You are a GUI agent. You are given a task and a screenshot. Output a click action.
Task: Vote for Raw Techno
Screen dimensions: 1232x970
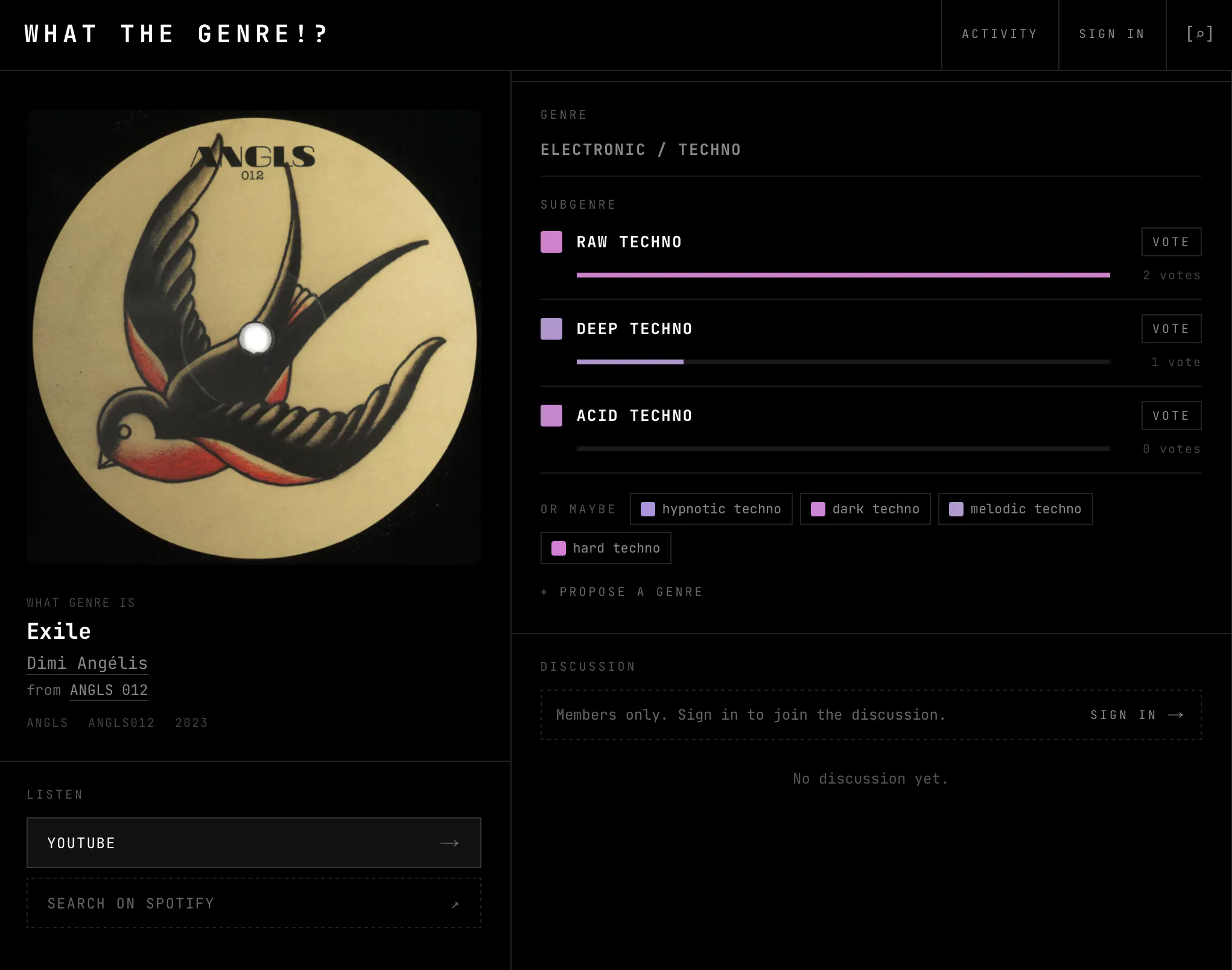tap(1171, 242)
